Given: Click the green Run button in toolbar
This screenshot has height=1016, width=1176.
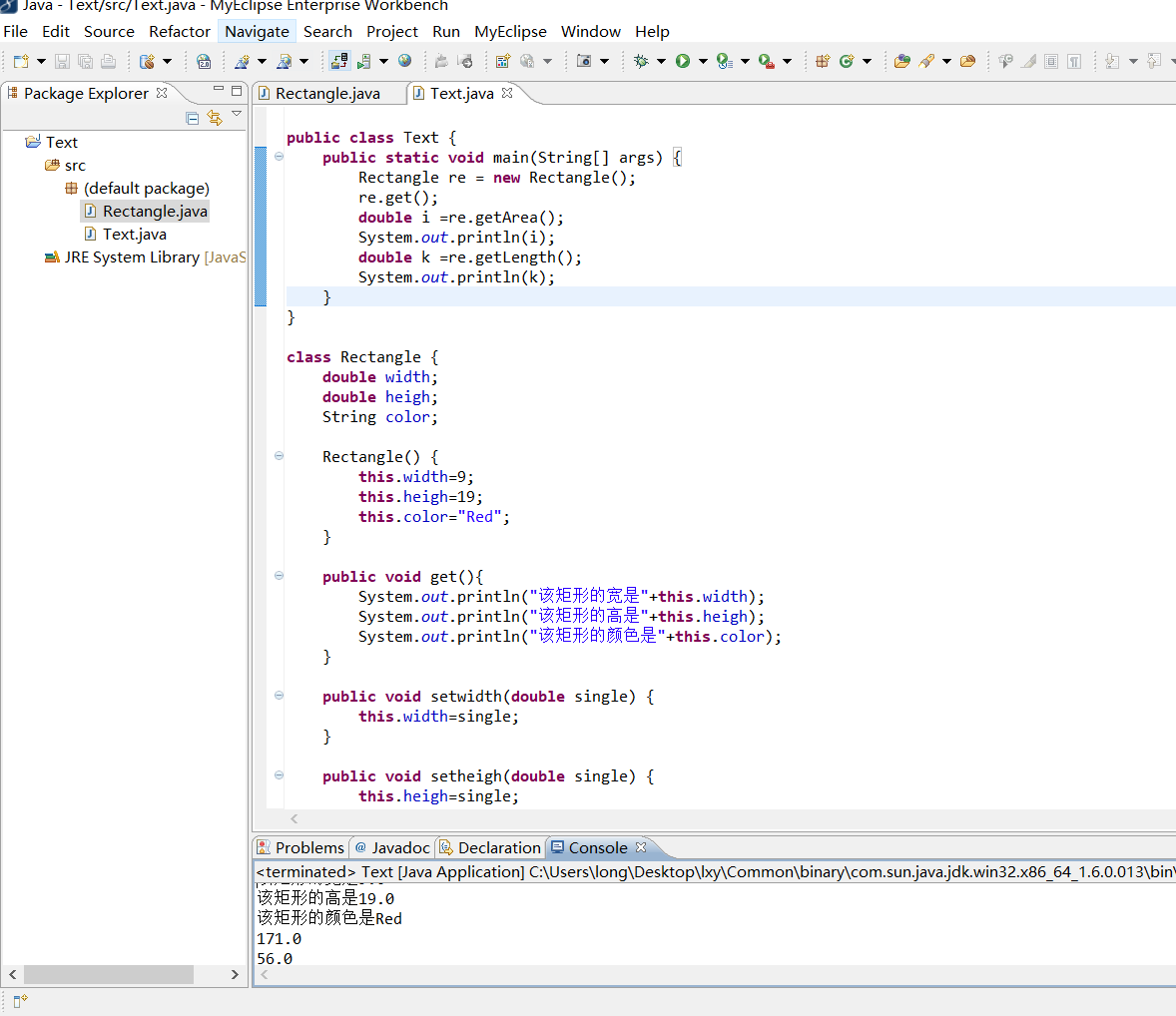Looking at the screenshot, I should pyautogui.click(x=683, y=61).
